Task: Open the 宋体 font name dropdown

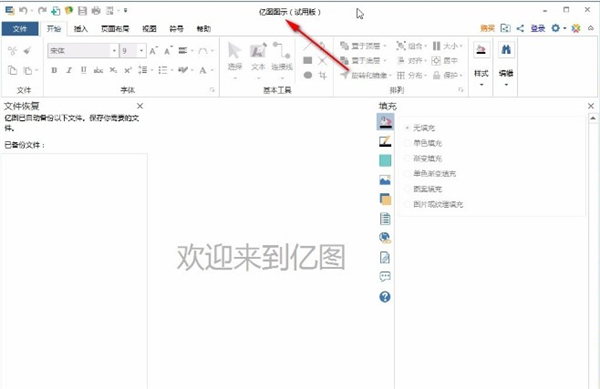Action: (x=114, y=50)
